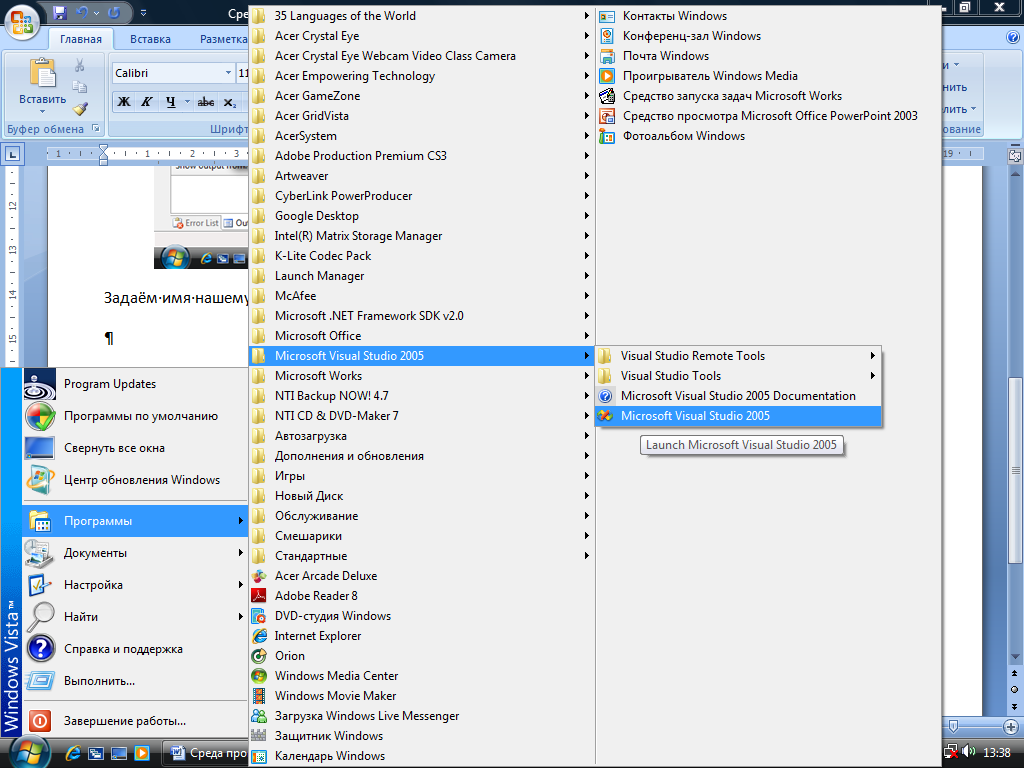1024x768 pixels.
Task: Launch Microsoft Visual Studio 2005 from the submenu
Action: (x=738, y=416)
